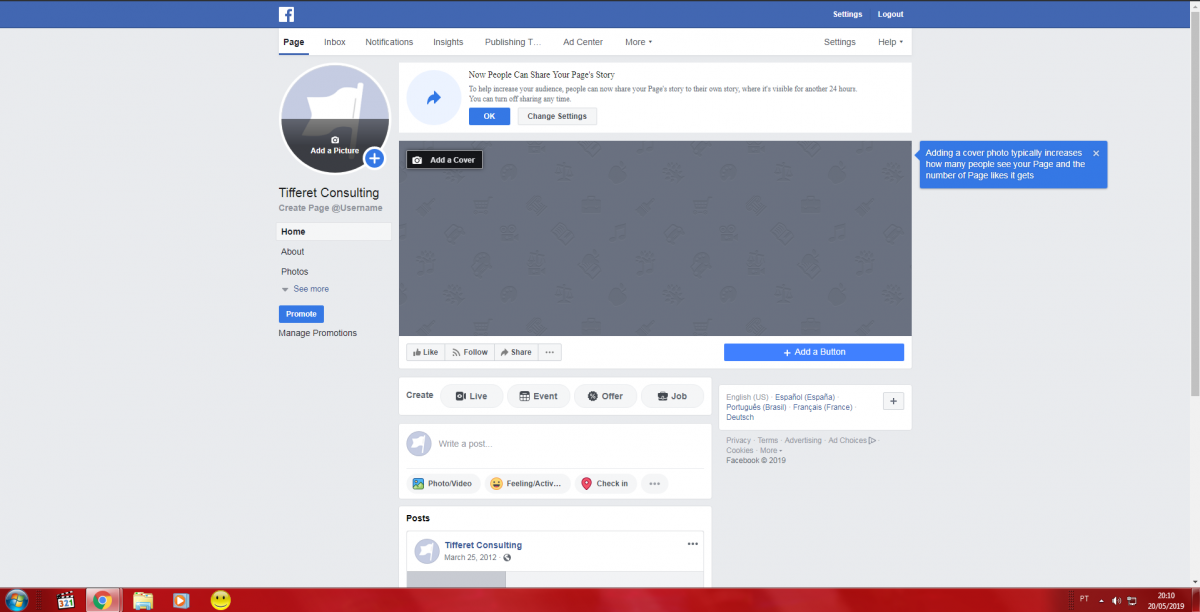Expand See more in sidebar

[305, 289]
